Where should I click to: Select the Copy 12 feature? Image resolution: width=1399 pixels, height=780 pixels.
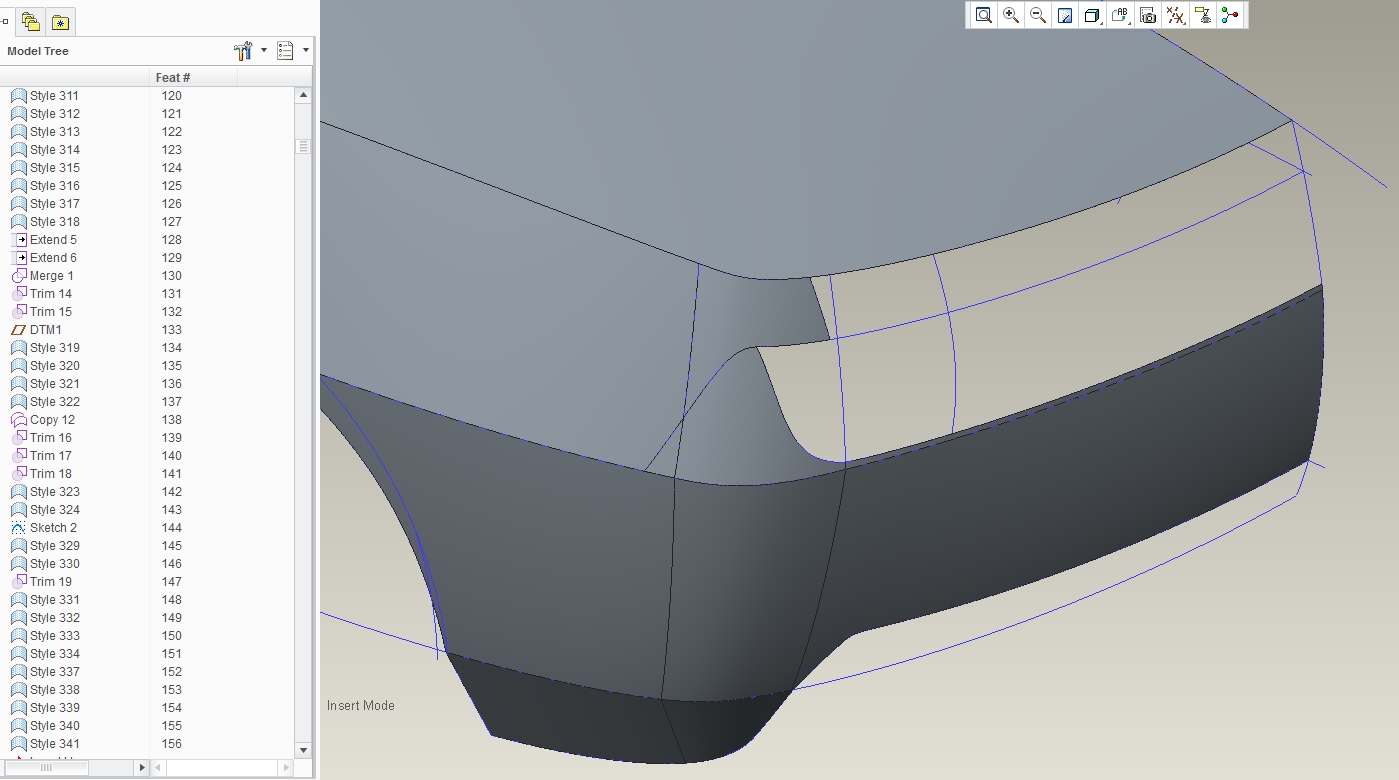tap(52, 420)
